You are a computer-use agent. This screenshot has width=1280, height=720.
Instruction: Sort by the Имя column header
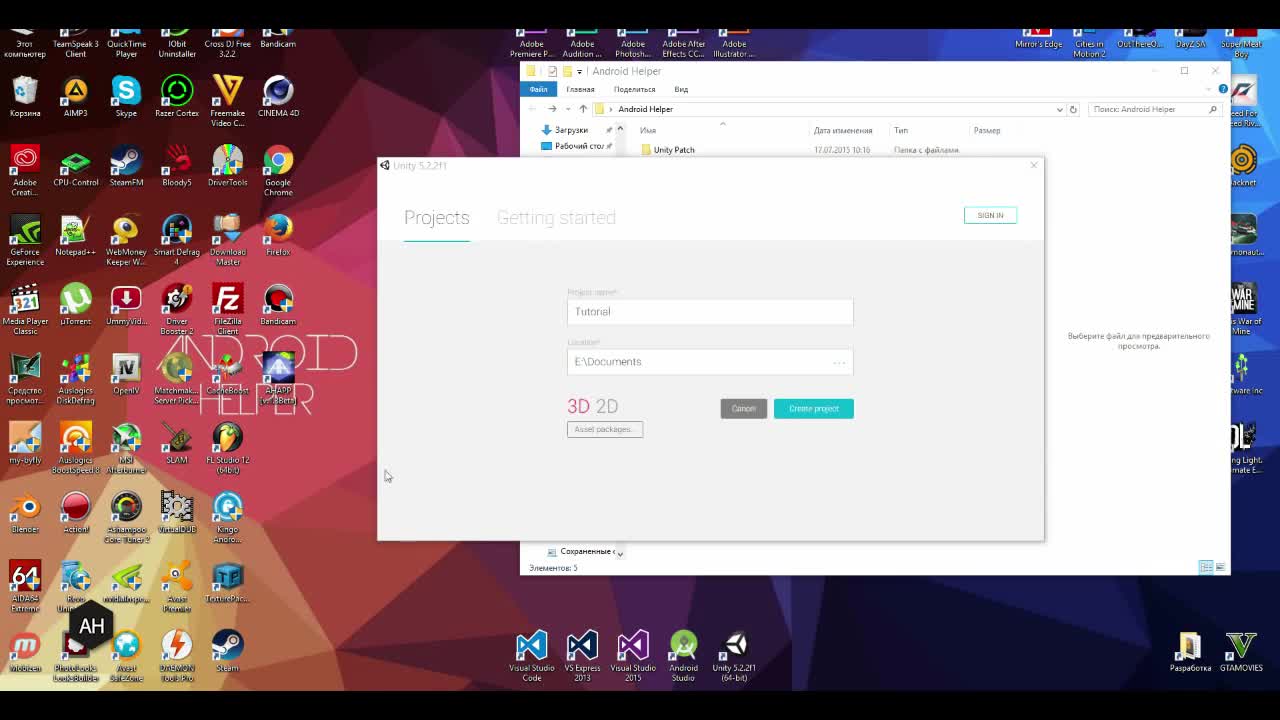pos(648,130)
